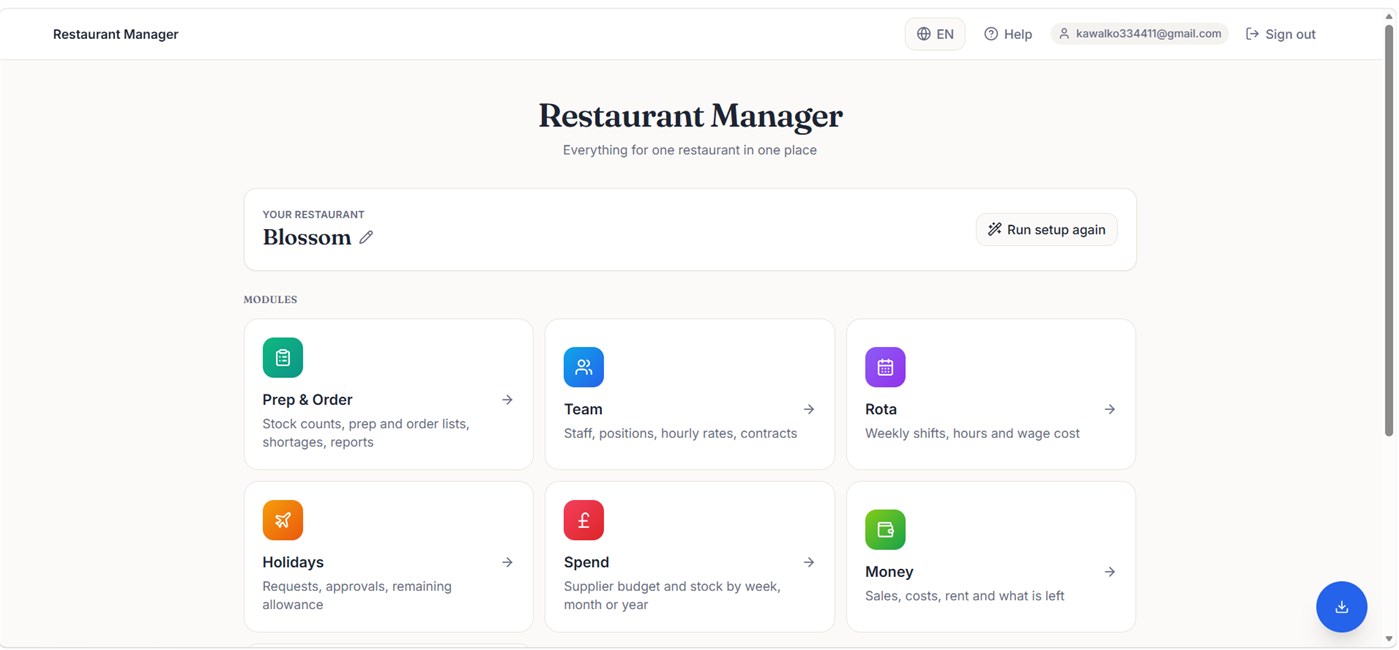
Task: Click the purple Rota calendar icon
Action: tap(885, 367)
